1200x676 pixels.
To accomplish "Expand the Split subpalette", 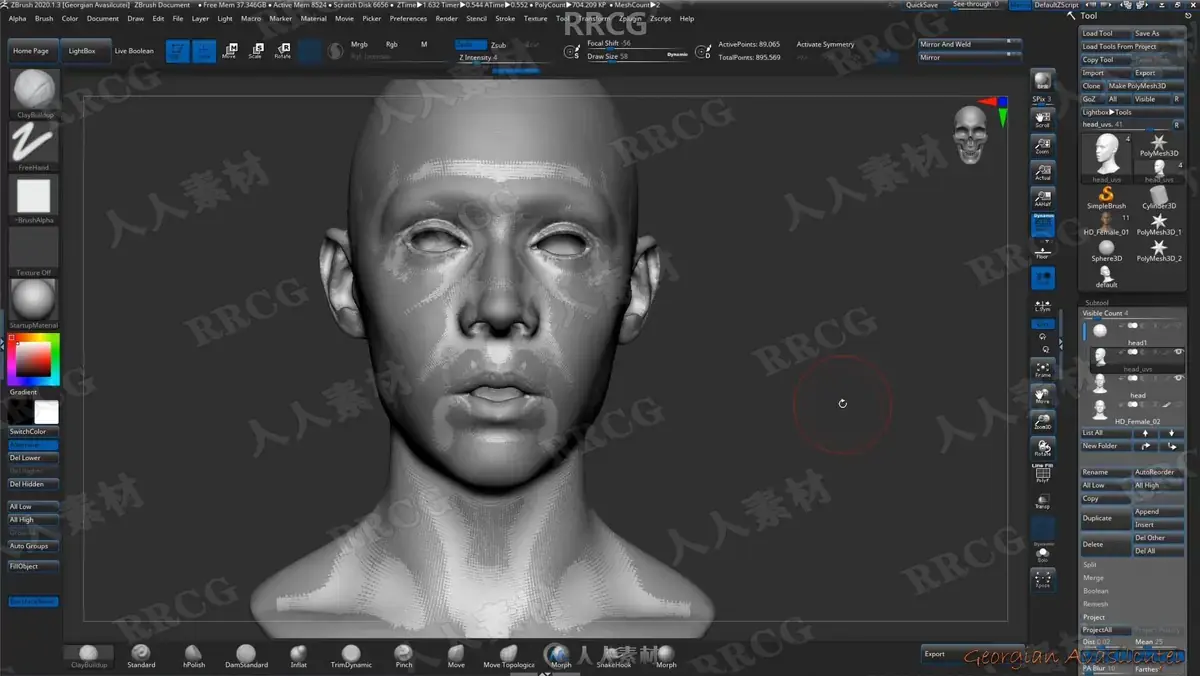I will click(1089, 565).
